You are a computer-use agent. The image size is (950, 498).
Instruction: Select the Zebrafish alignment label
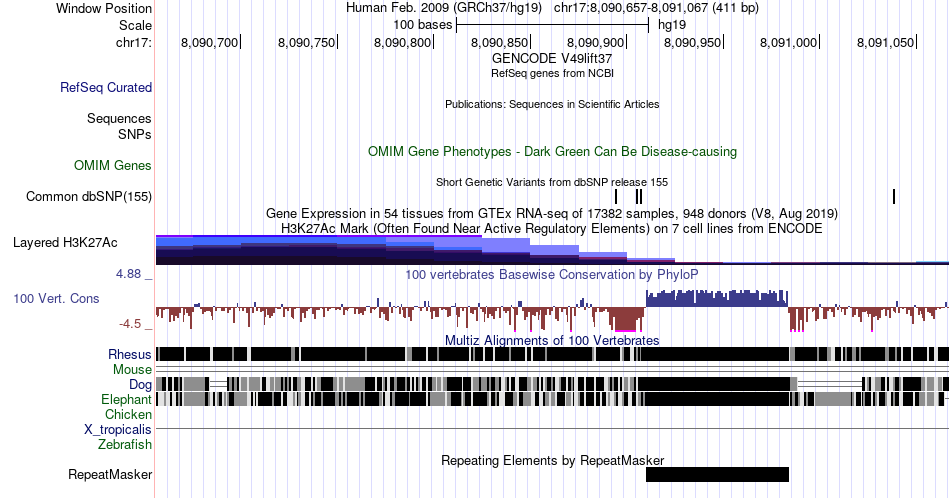[x=125, y=444]
